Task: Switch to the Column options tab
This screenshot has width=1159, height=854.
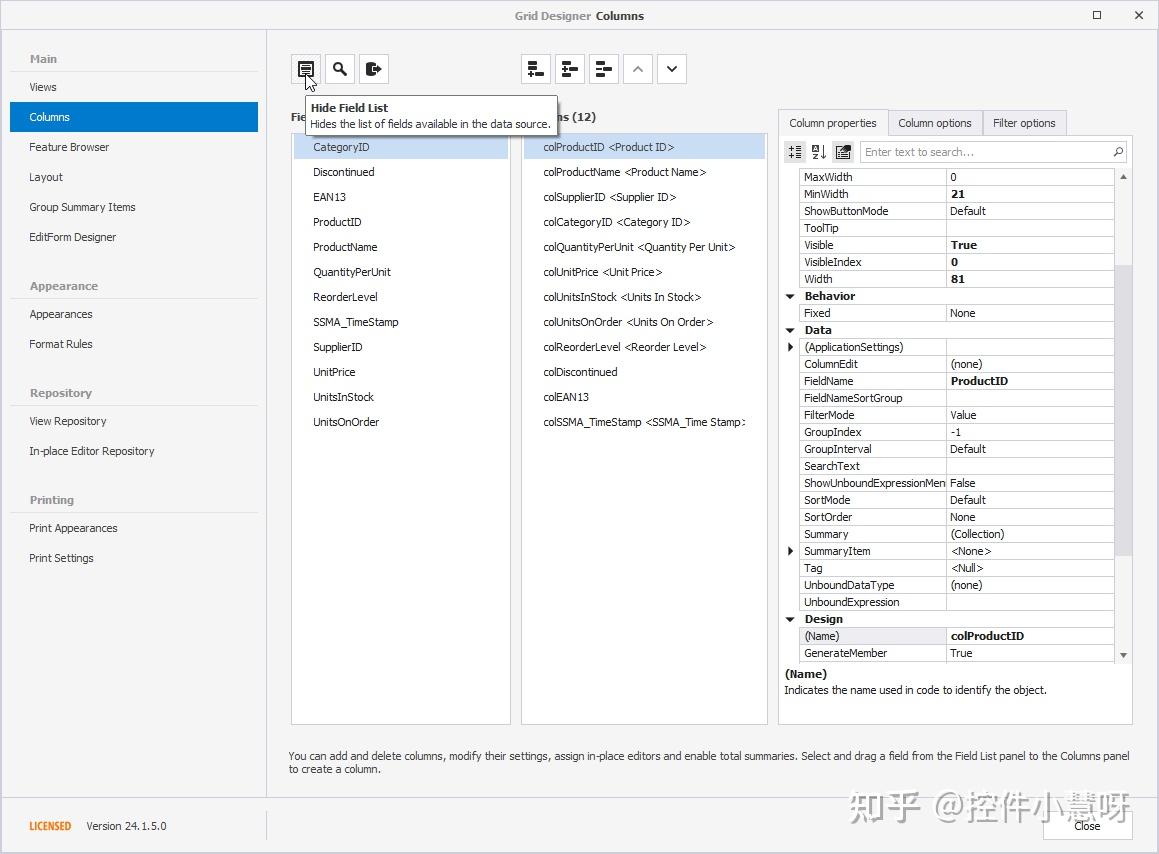Action: pyautogui.click(x=935, y=122)
